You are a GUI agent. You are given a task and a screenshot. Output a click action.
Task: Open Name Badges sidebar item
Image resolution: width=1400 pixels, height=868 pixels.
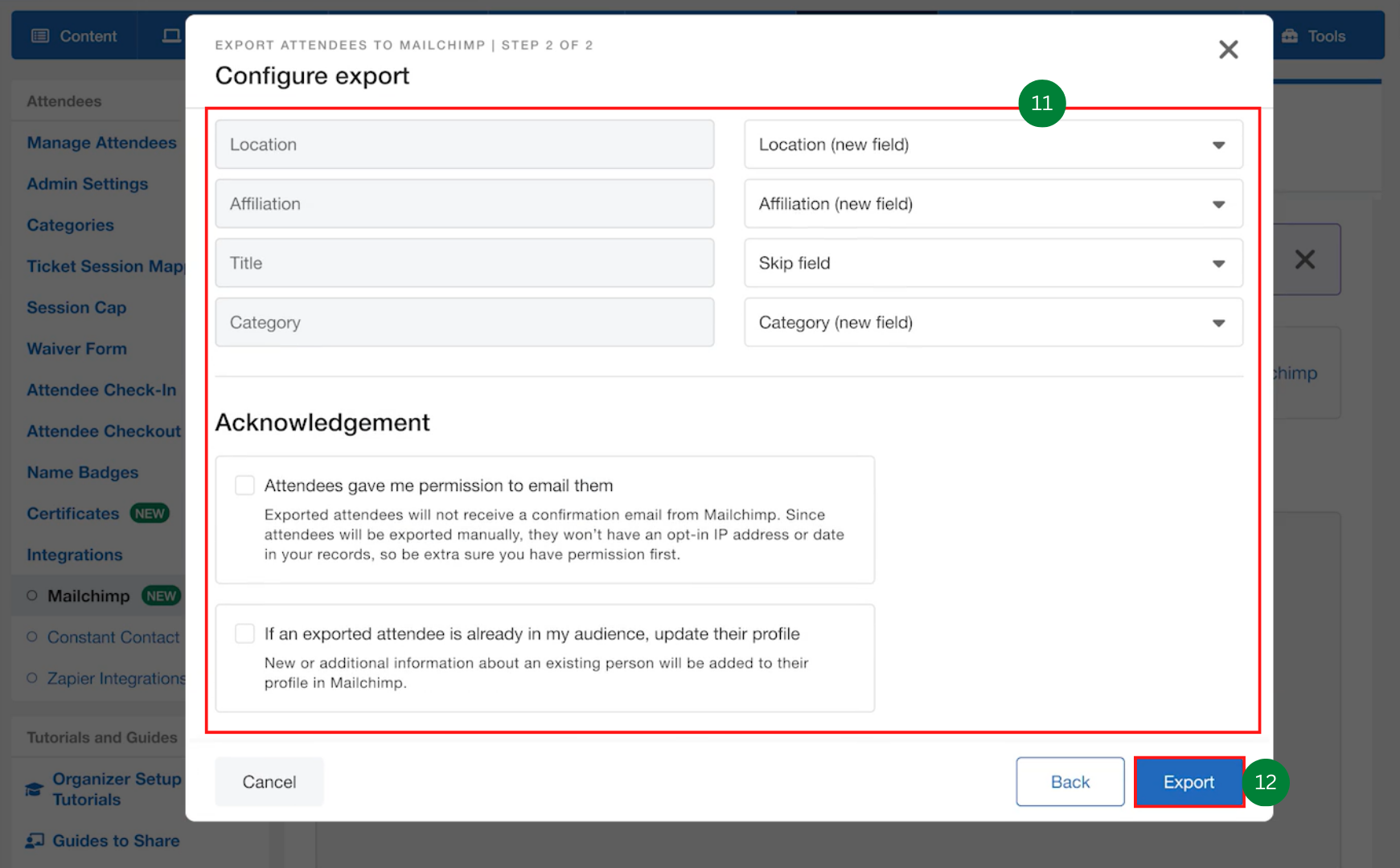(82, 473)
